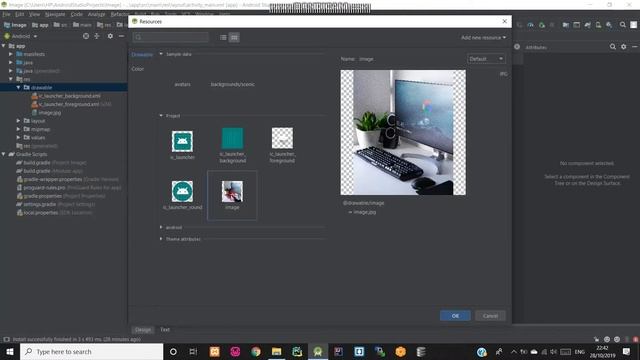Open the Edit menu
640x360 pixels.
click(20, 14)
